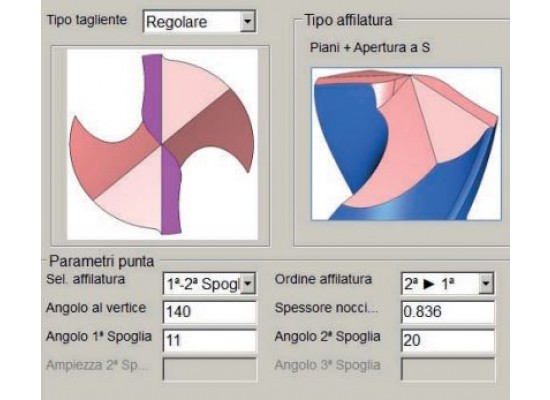Click the Angolo 2ª Spoglia field showing 20

click(448, 340)
